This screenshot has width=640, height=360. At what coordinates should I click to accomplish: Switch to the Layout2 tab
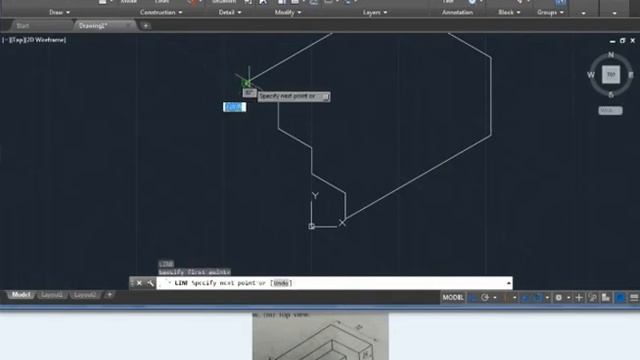click(85, 295)
